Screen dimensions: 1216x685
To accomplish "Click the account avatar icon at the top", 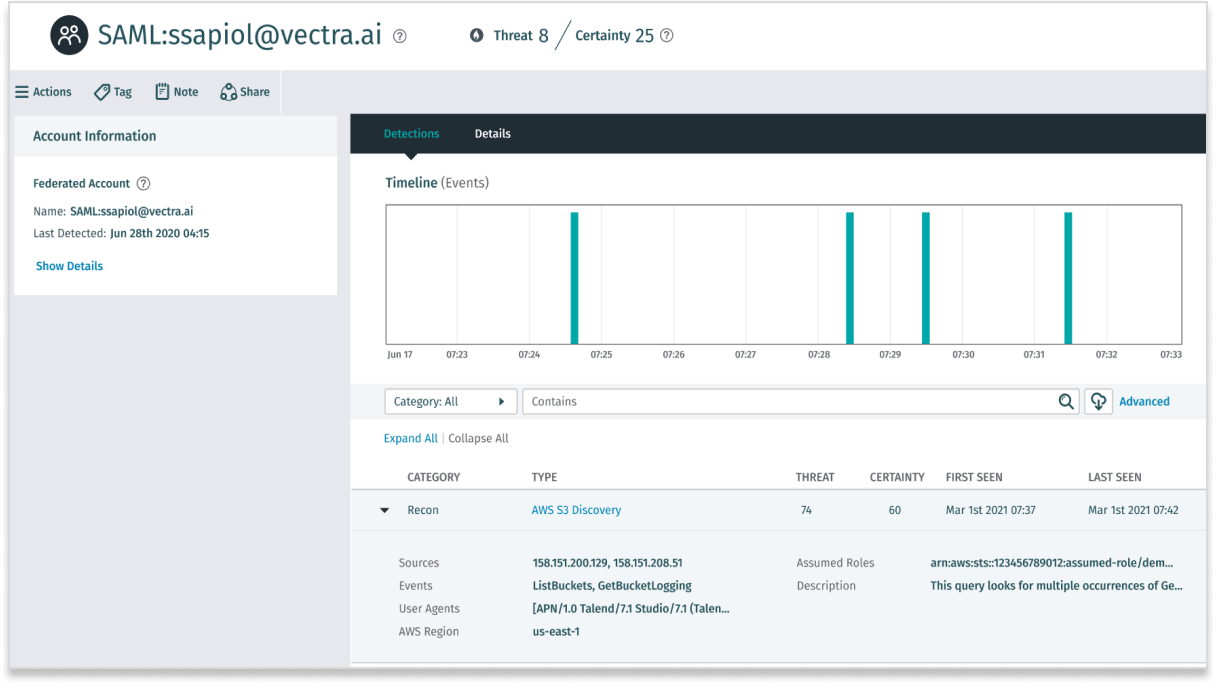I will pyautogui.click(x=68, y=34).
